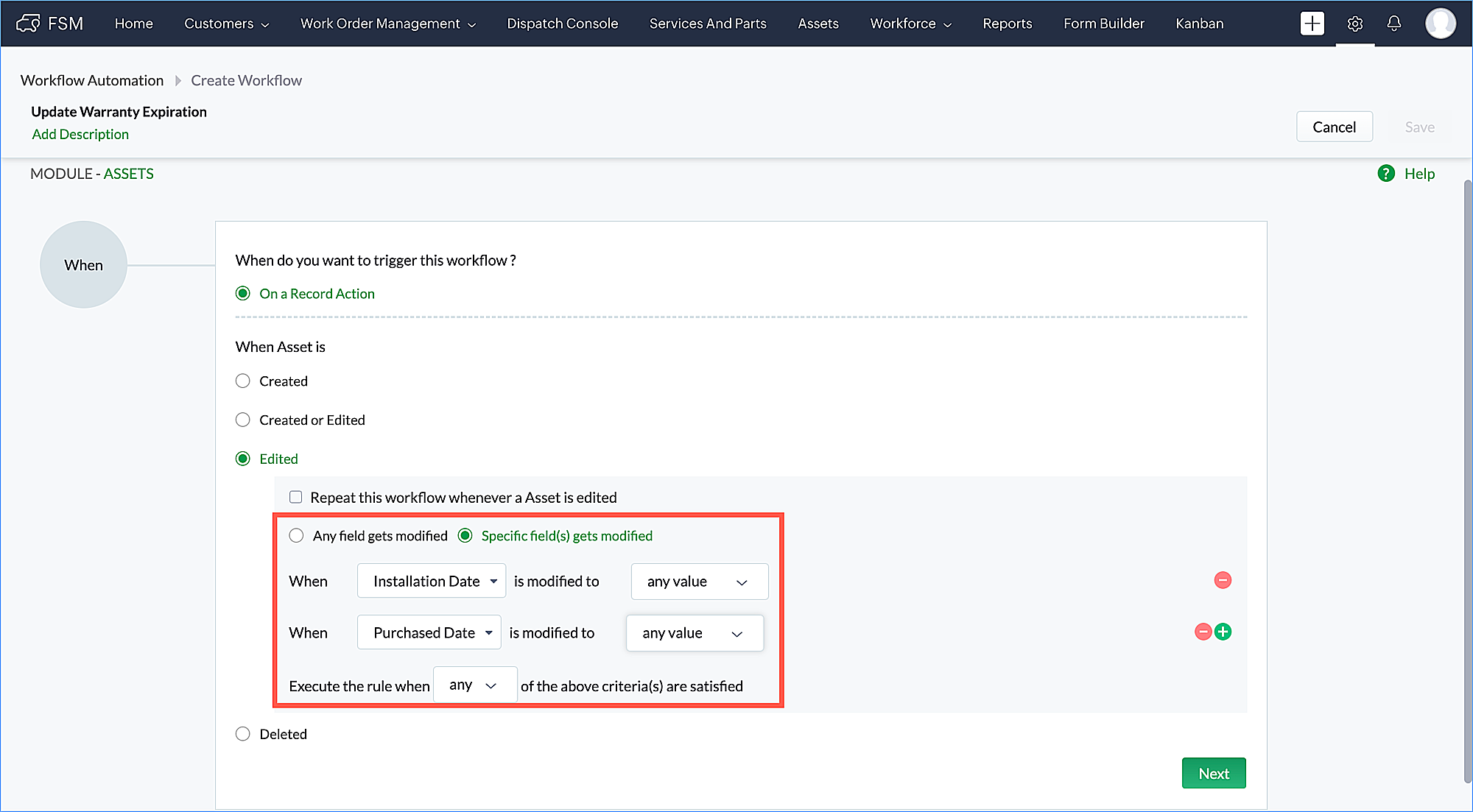The image size is (1473, 812).
Task: Remove the Purchased Date criteria row
Action: point(1203,632)
